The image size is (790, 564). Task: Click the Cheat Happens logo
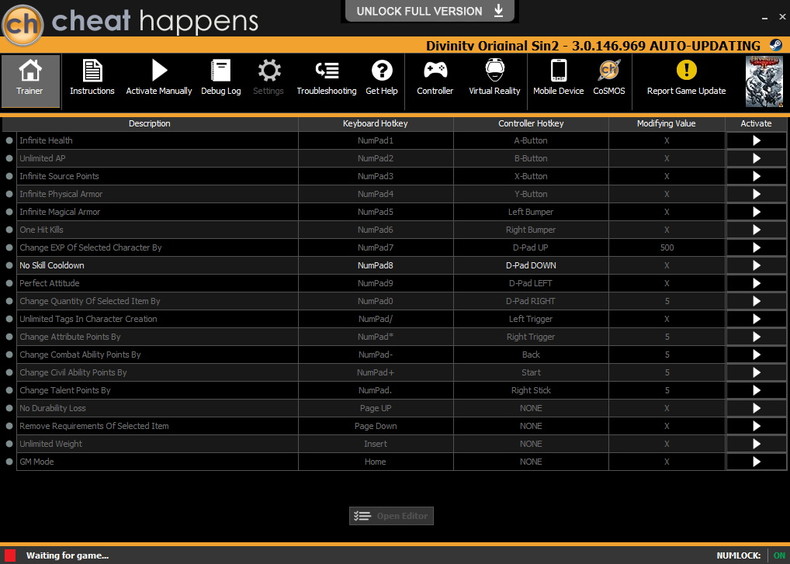point(22,23)
